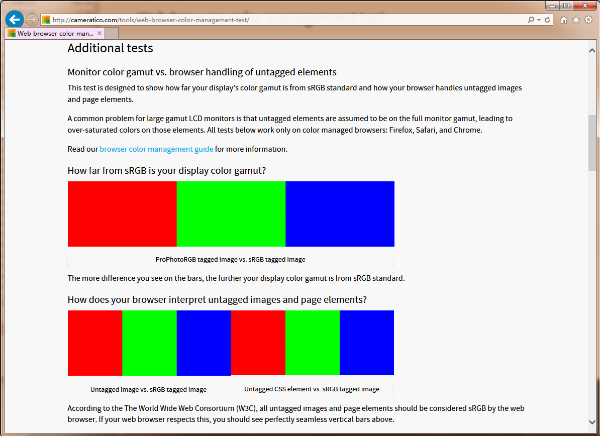Click the browser Forward arrow button
The width and height of the screenshot is (600, 436).
(x=33, y=19)
